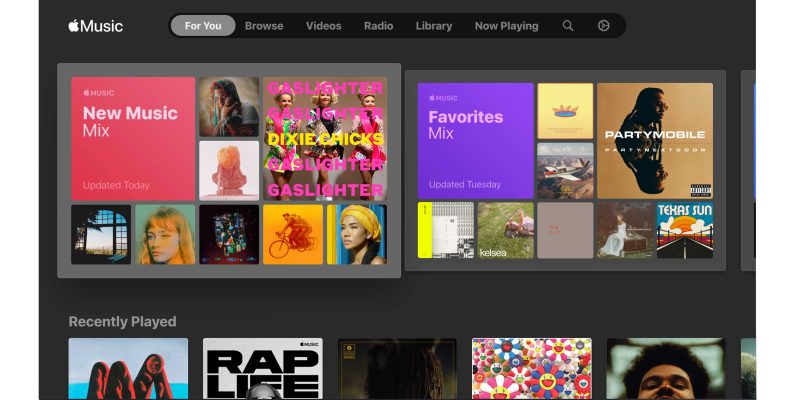Select the PARTYMOBILE album cover
800x400 pixels.
(654, 140)
